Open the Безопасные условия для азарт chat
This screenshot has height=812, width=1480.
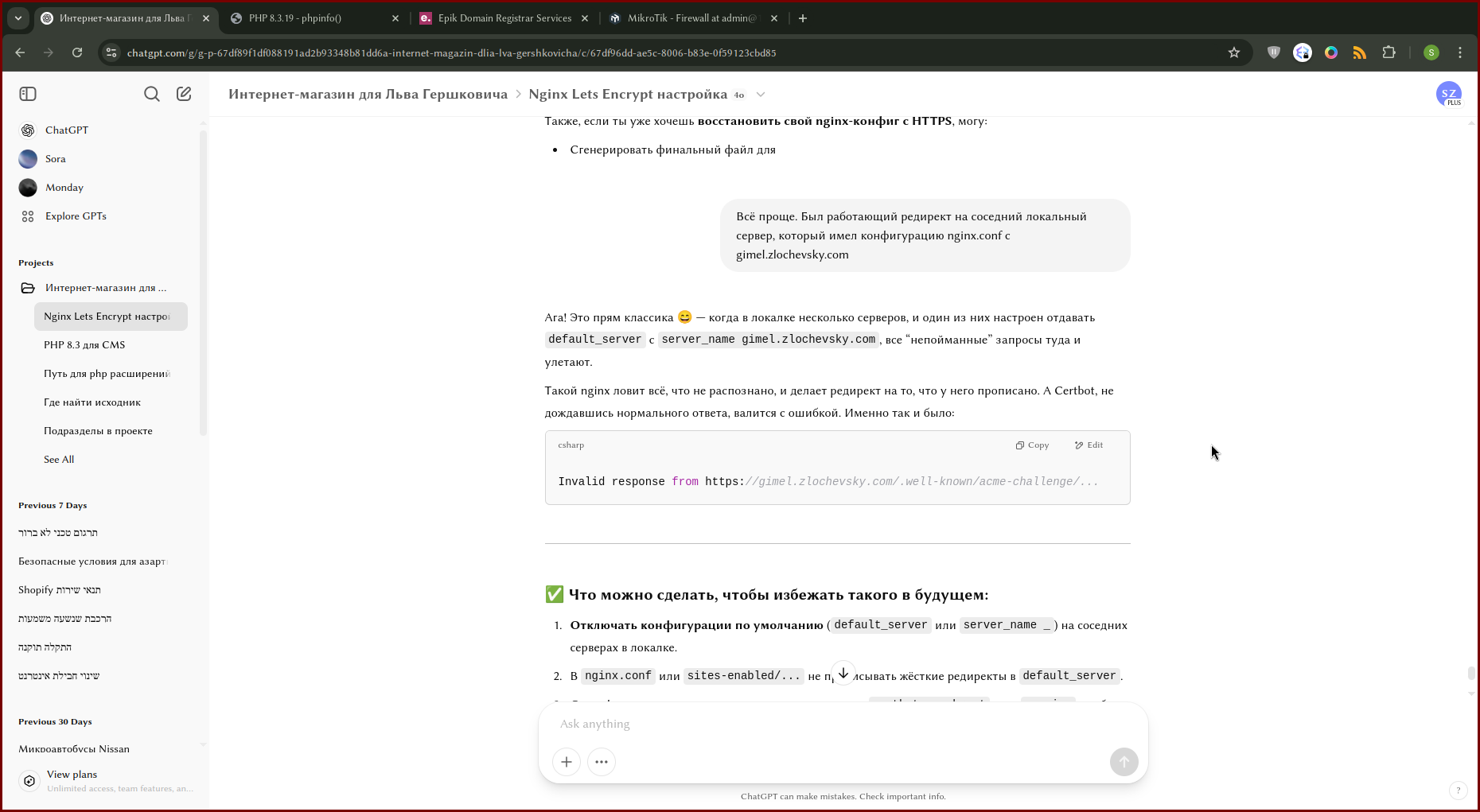coord(92,561)
